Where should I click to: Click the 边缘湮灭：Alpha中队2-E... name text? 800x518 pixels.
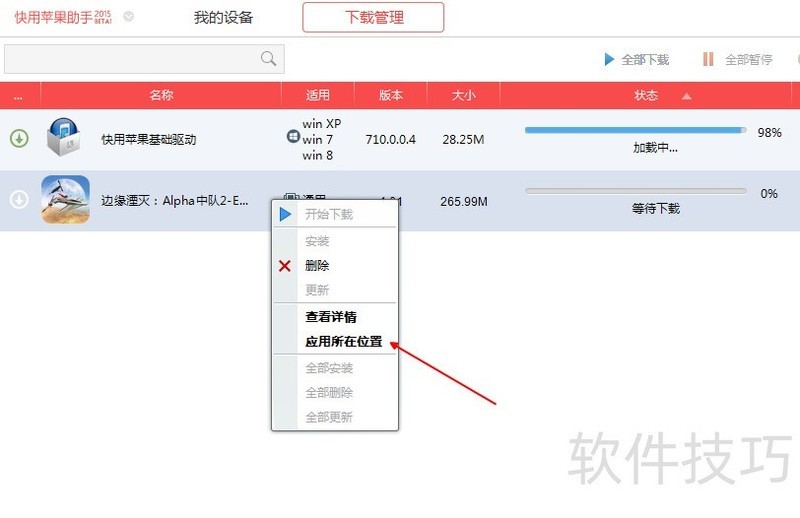click(x=174, y=201)
